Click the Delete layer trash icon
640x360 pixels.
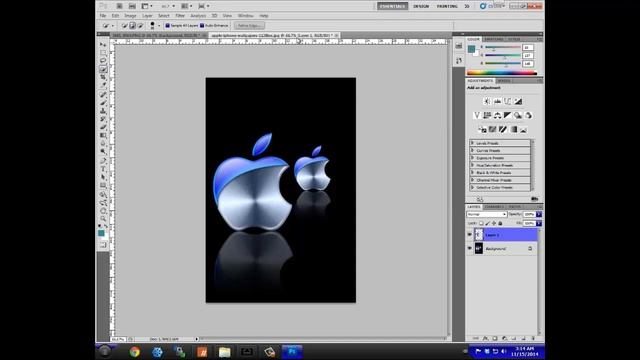[x=533, y=338]
